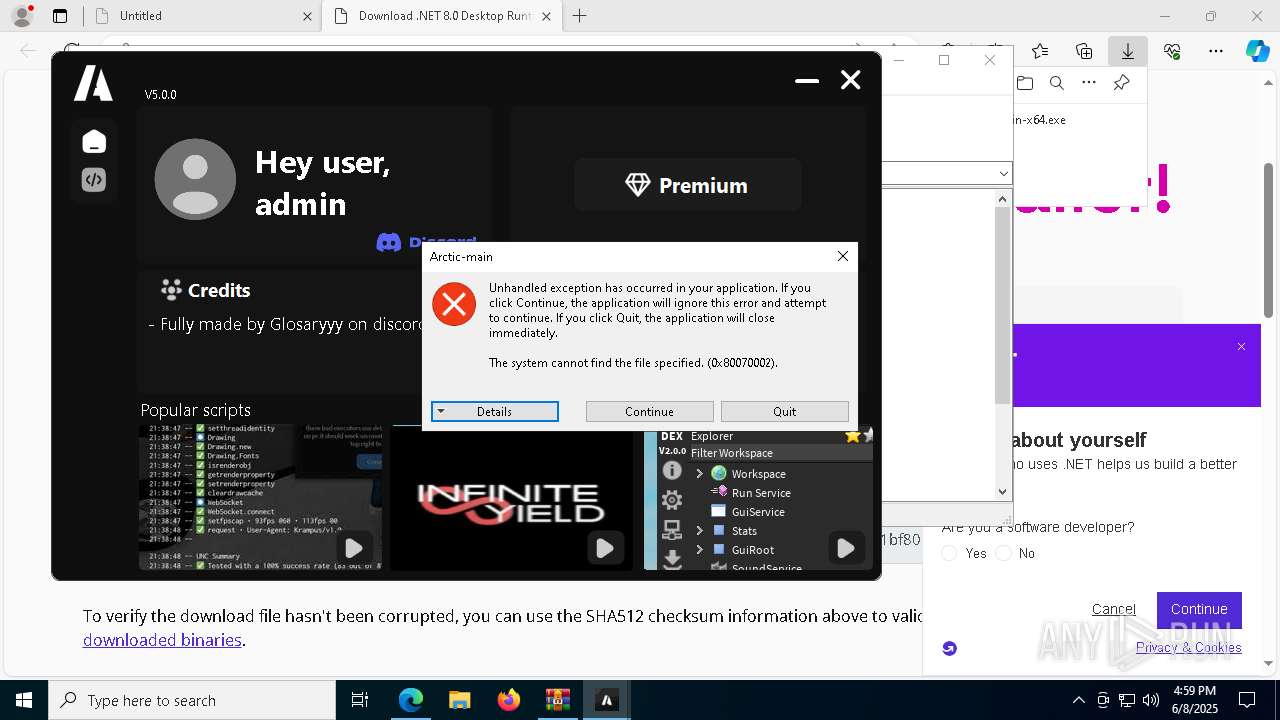Image resolution: width=1280 pixels, height=720 pixels.
Task: Open the clock and date display
Action: click(1195, 700)
